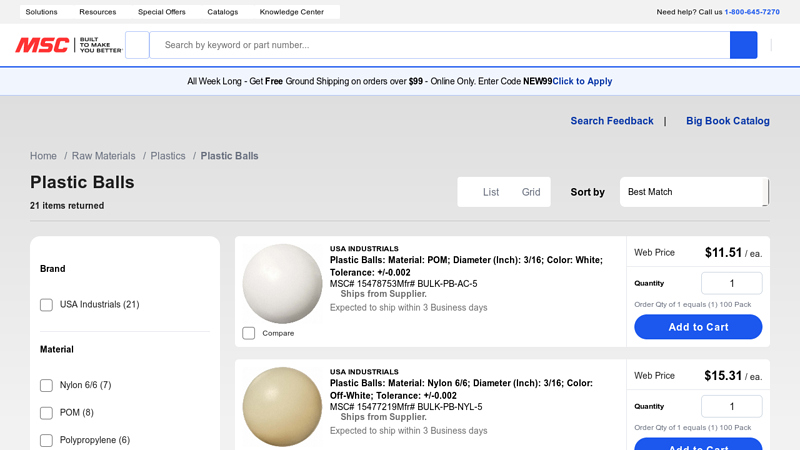Open the off-white Nylon ball product image
Image resolution: width=800 pixels, height=450 pixels.
tap(282, 407)
